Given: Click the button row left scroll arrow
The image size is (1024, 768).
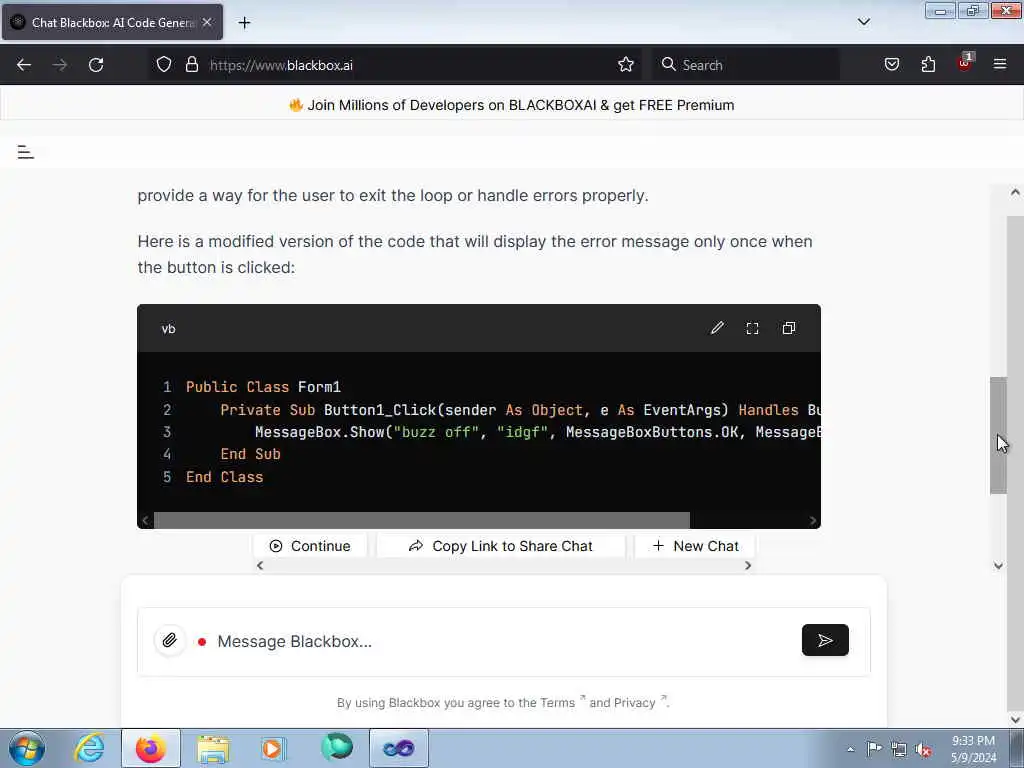Looking at the screenshot, I should coord(260,566).
